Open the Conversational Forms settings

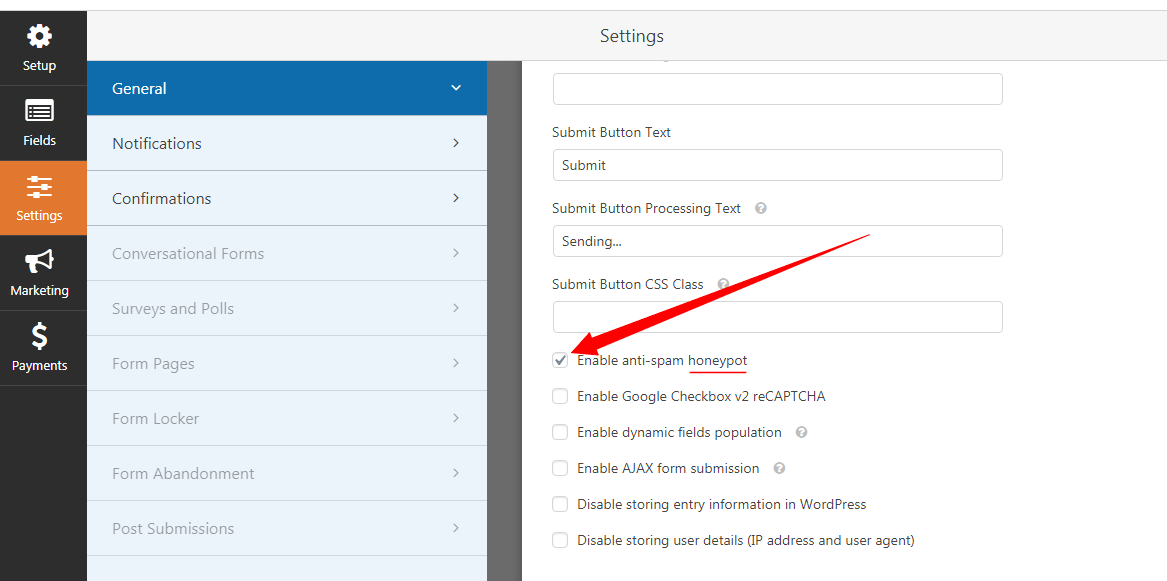click(x=286, y=253)
